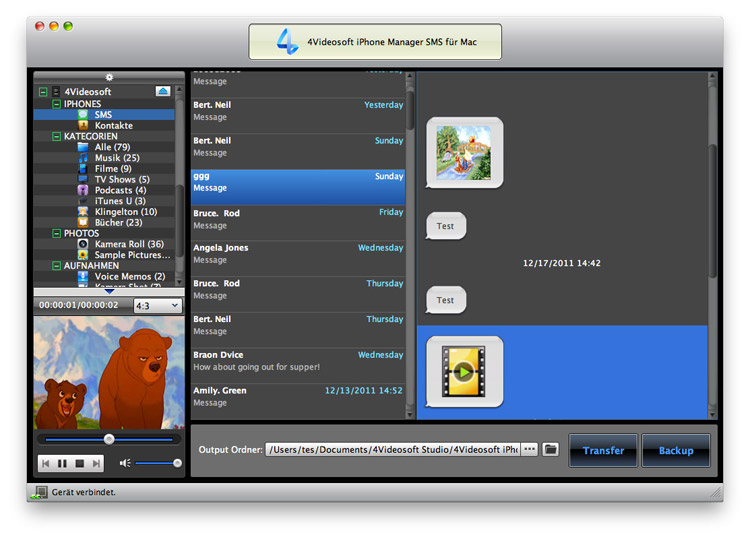Image resolution: width=750 pixels, height=539 pixels.
Task: Select the Podcasts (4) category
Action: pyautogui.click(x=119, y=190)
